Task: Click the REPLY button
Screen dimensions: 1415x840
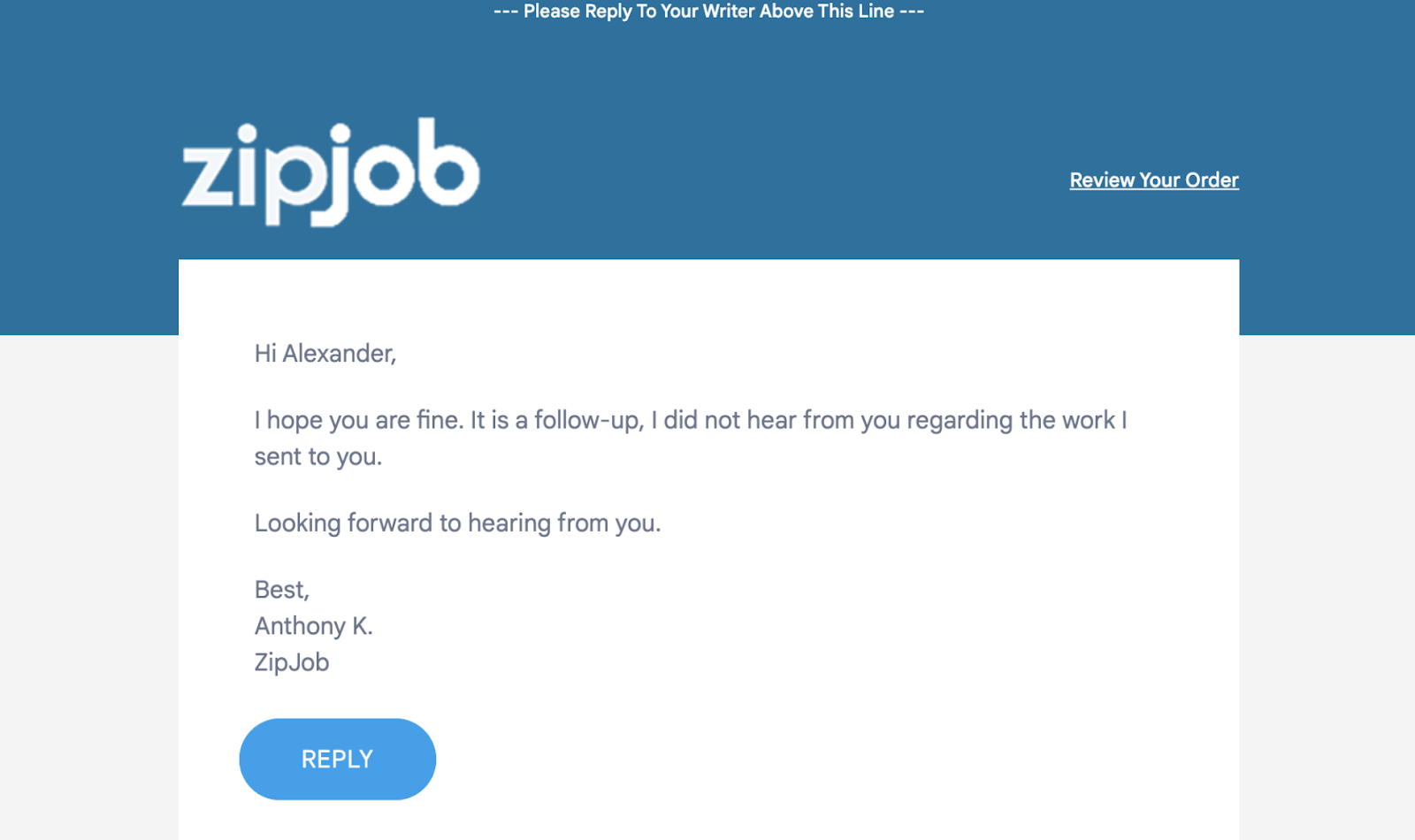Action: tap(337, 759)
